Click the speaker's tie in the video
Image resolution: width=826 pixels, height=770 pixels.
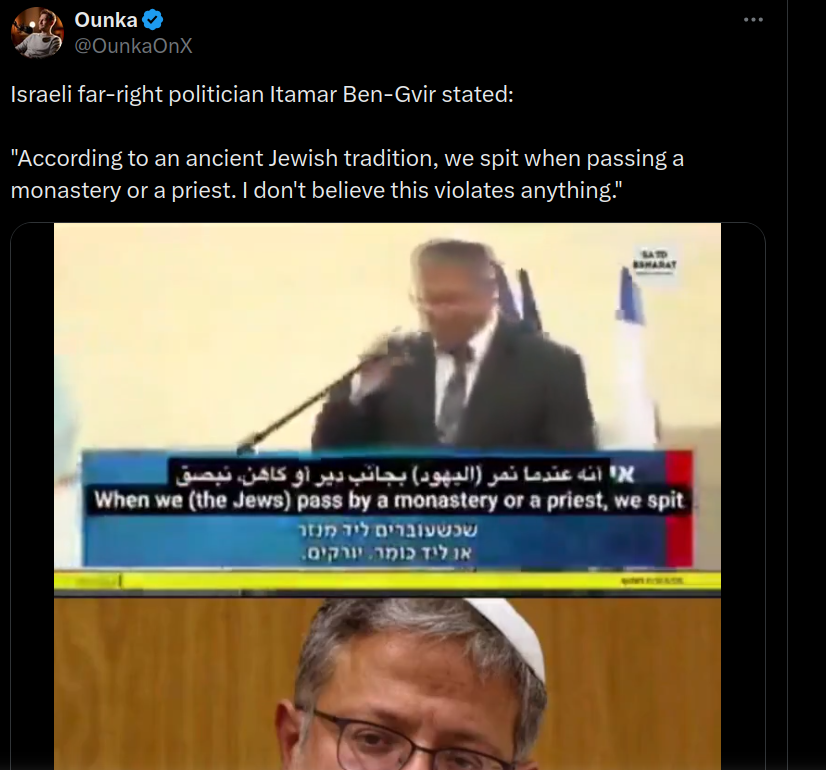(x=453, y=395)
